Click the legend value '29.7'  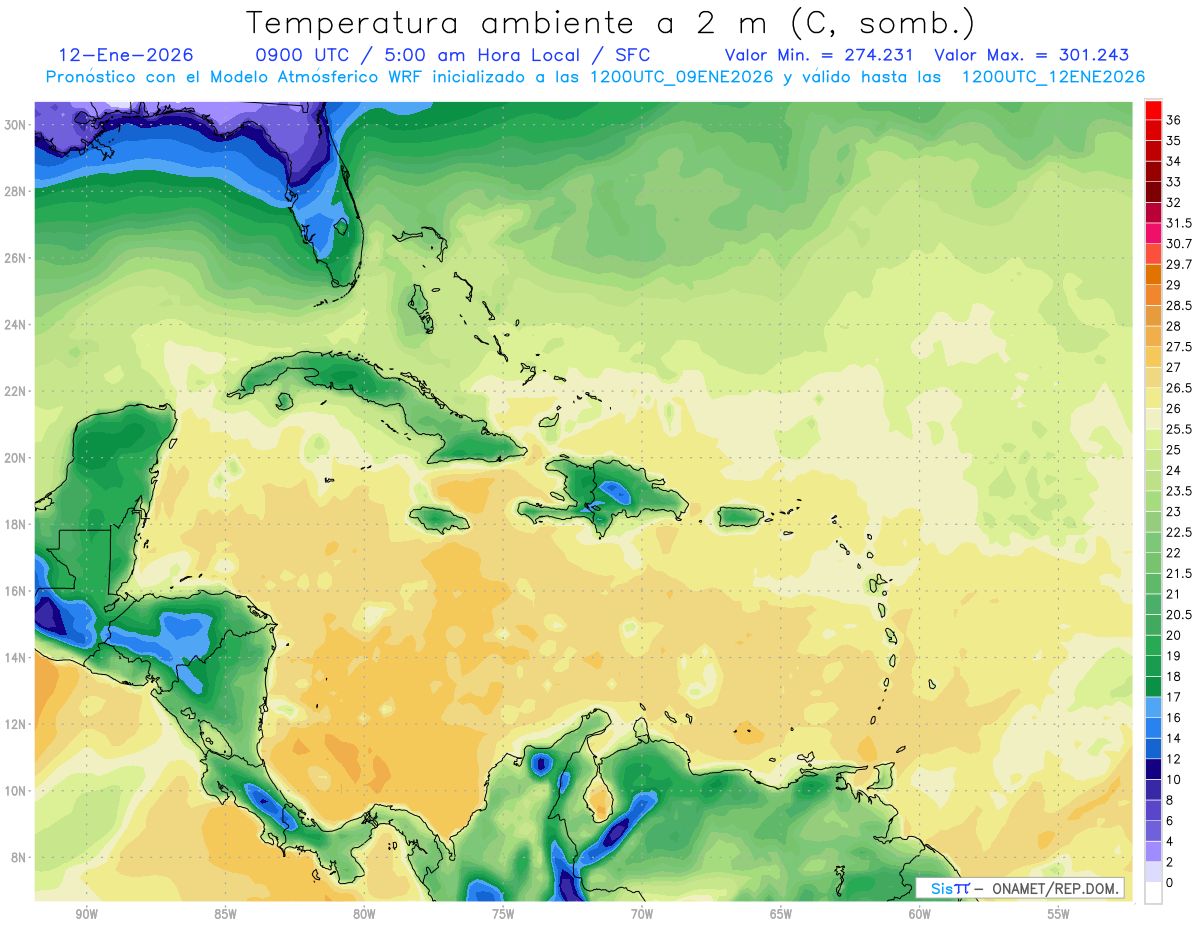1179,264
